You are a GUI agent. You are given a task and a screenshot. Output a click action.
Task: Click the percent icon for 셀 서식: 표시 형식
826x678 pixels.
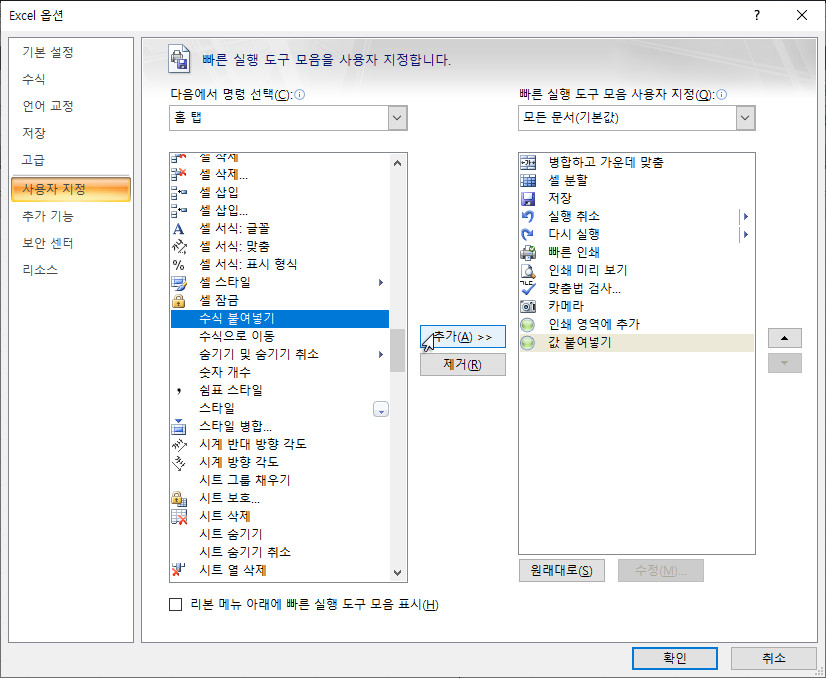click(179, 264)
